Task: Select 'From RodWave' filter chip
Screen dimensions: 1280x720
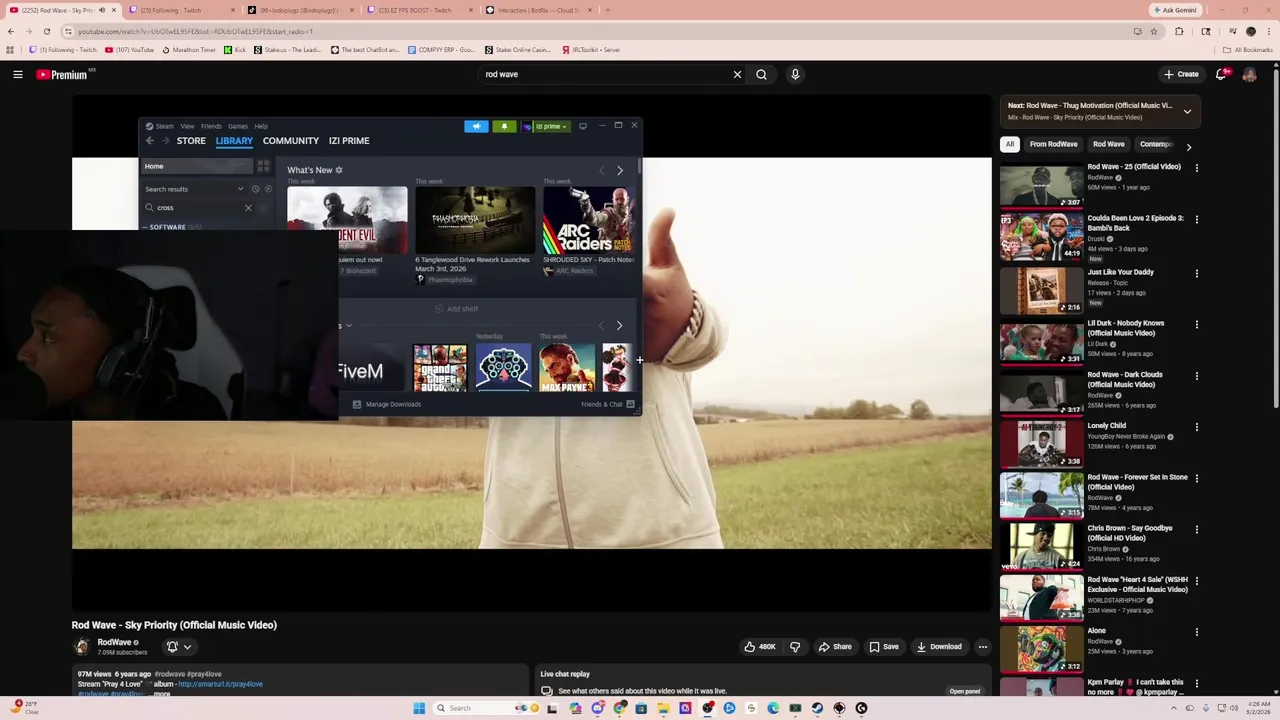Action: [1053, 144]
